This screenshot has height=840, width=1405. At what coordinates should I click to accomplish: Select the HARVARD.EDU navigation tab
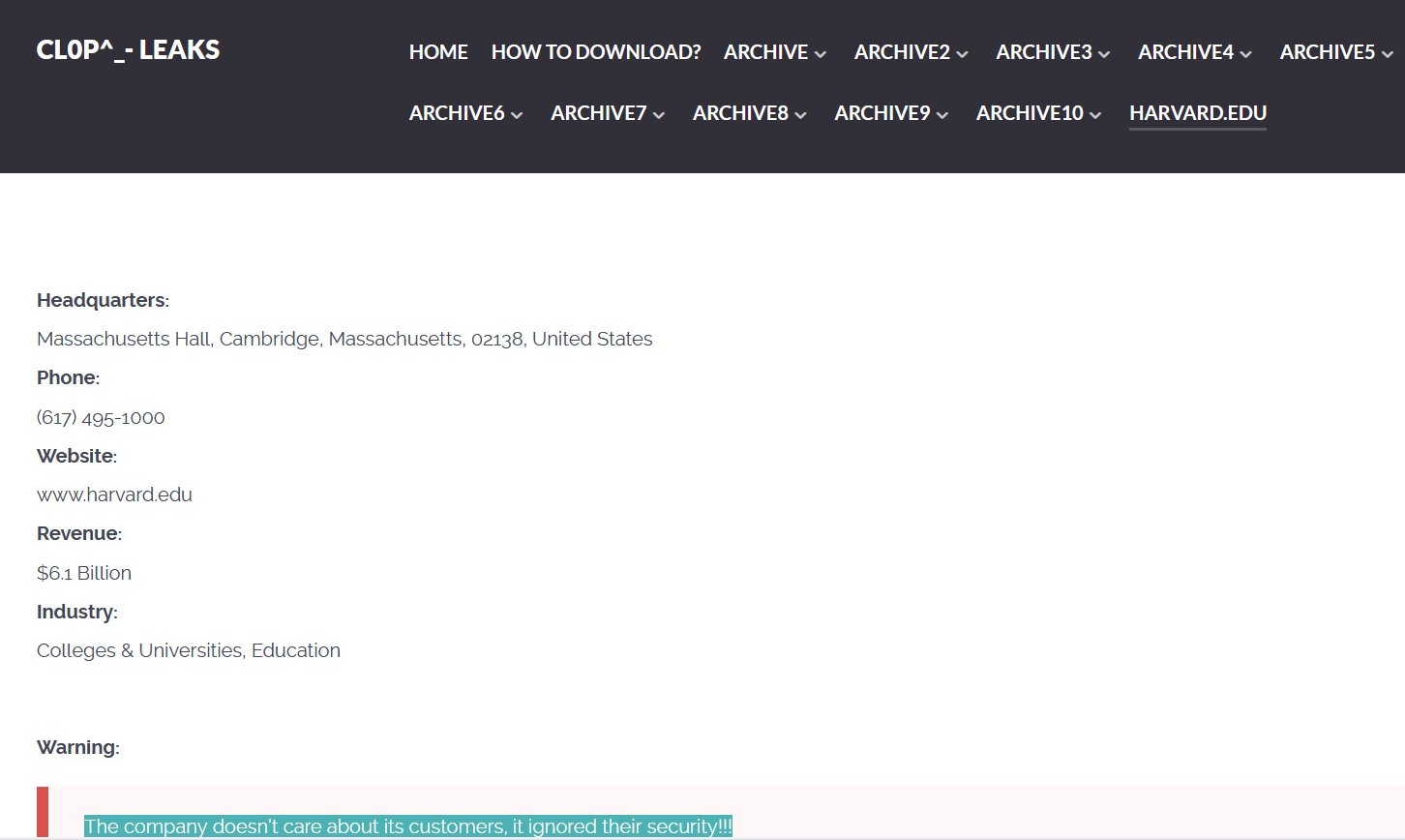[x=1198, y=113]
